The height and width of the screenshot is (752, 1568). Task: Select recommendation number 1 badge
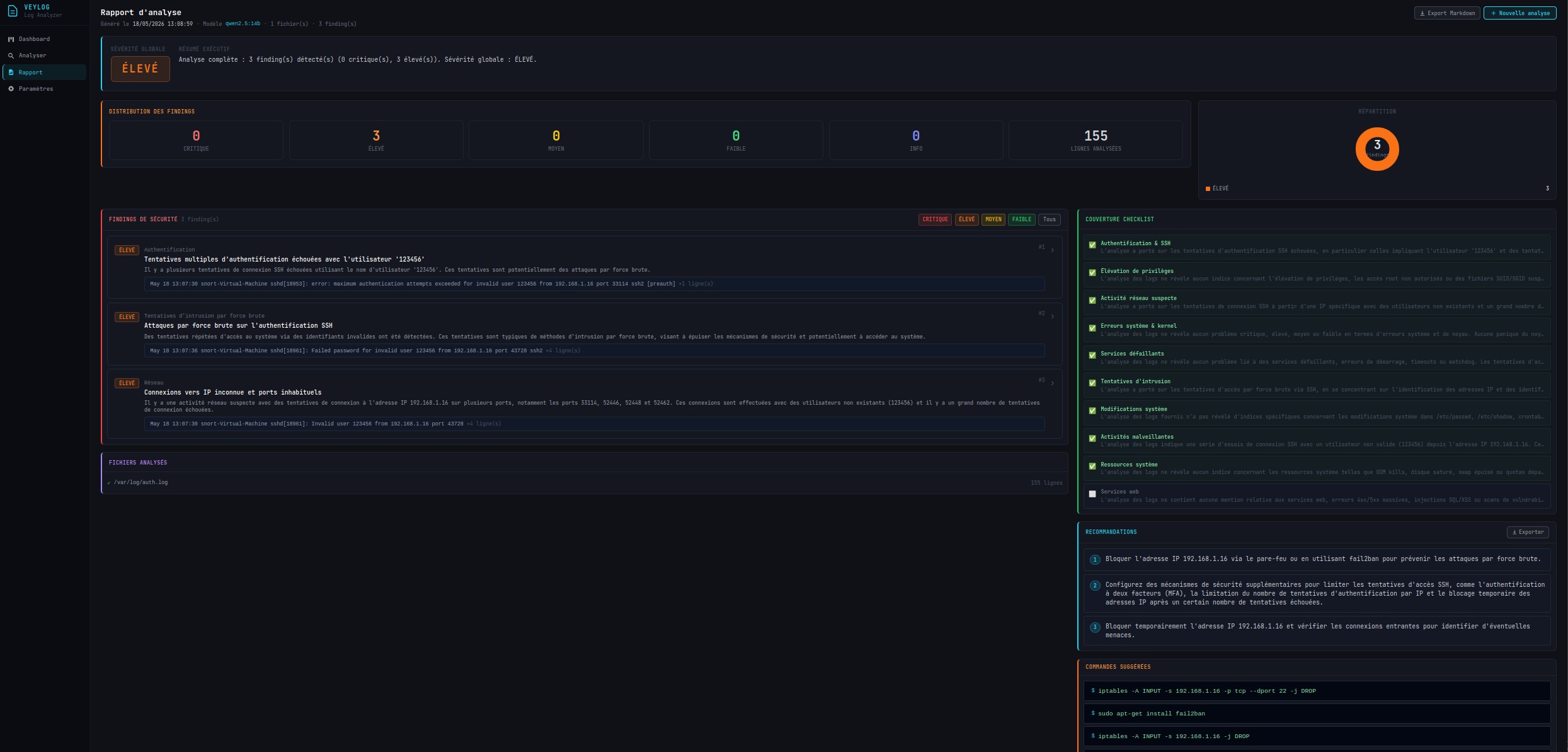[x=1095, y=560]
